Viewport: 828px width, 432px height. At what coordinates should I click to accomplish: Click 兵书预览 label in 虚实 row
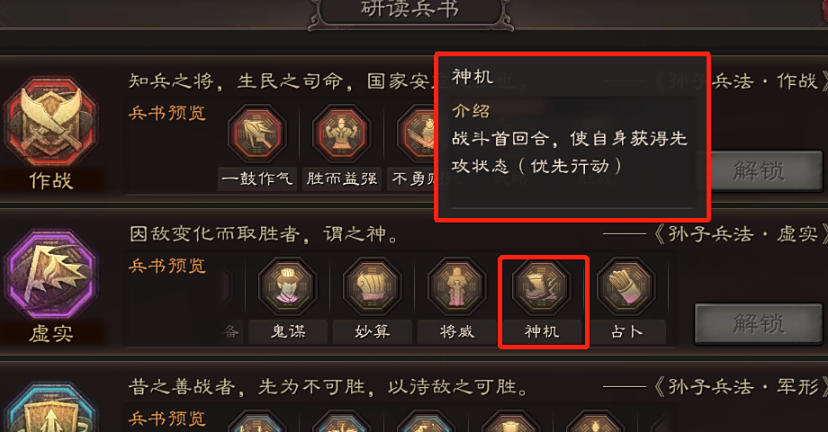[x=167, y=266]
